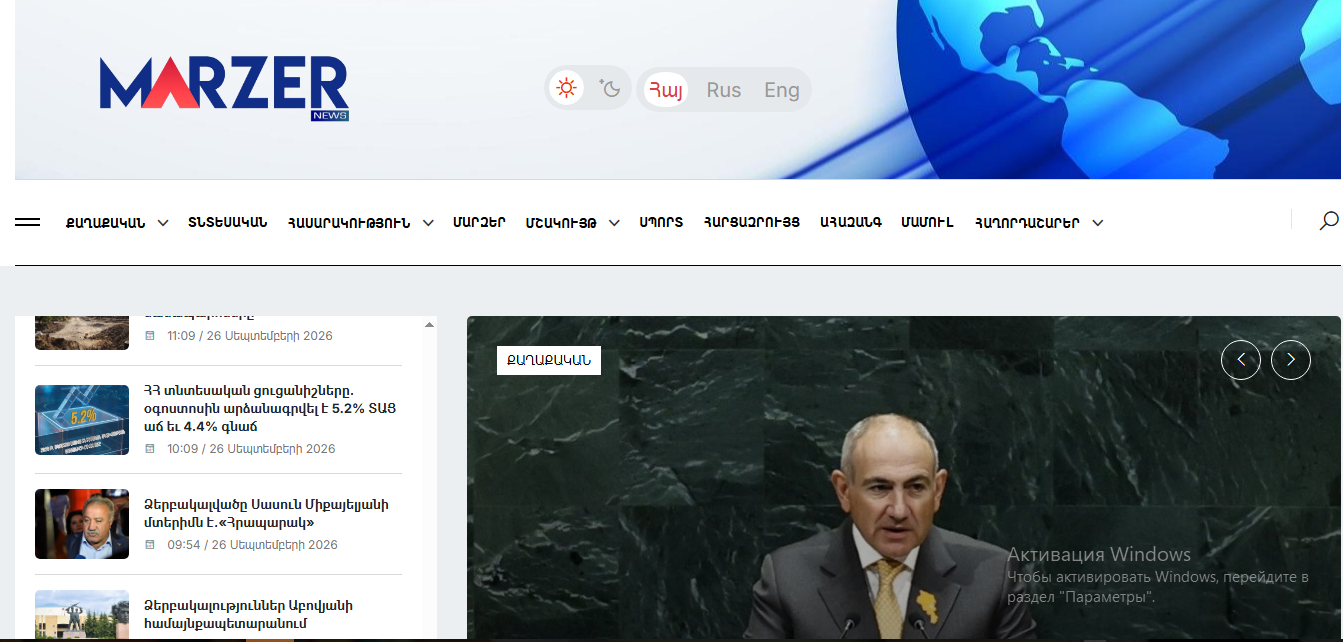The height and width of the screenshot is (642, 1343).
Task: Open article about Սասուն Միքայելյանի մտերիմ
Action: pos(266,513)
